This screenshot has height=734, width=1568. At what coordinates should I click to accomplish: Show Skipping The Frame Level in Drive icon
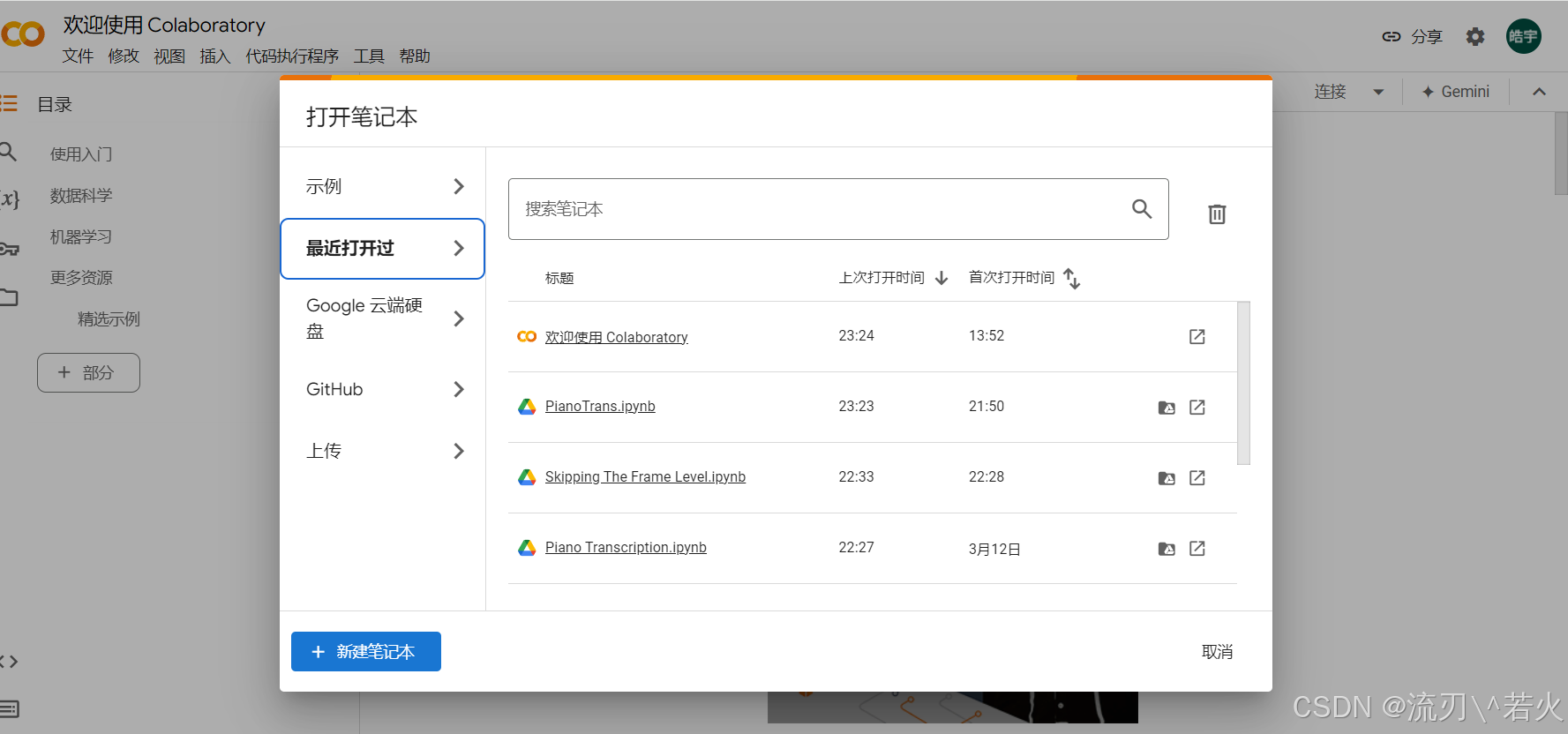point(1167,478)
